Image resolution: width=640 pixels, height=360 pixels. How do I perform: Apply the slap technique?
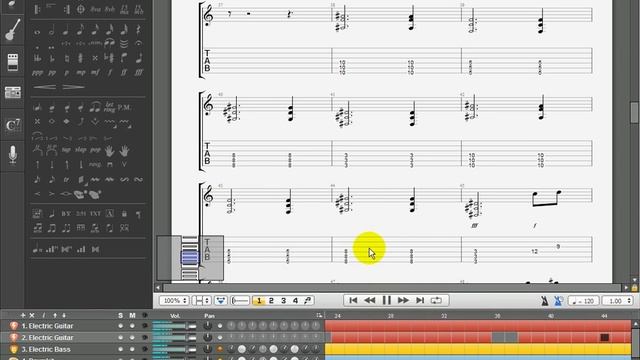coord(80,150)
